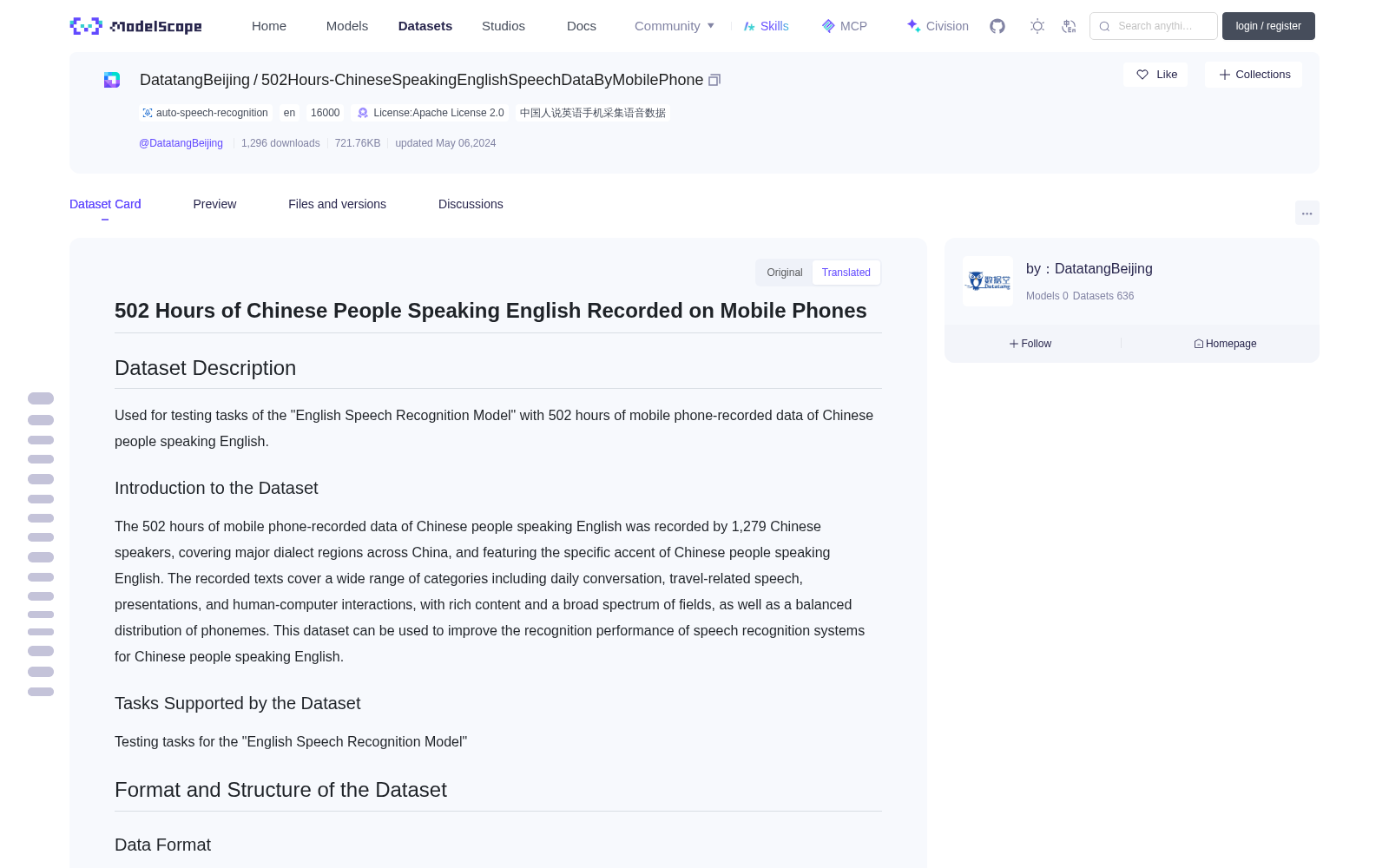Open the Civision page
Image resolution: width=1389 pixels, height=868 pixels.
tap(938, 26)
